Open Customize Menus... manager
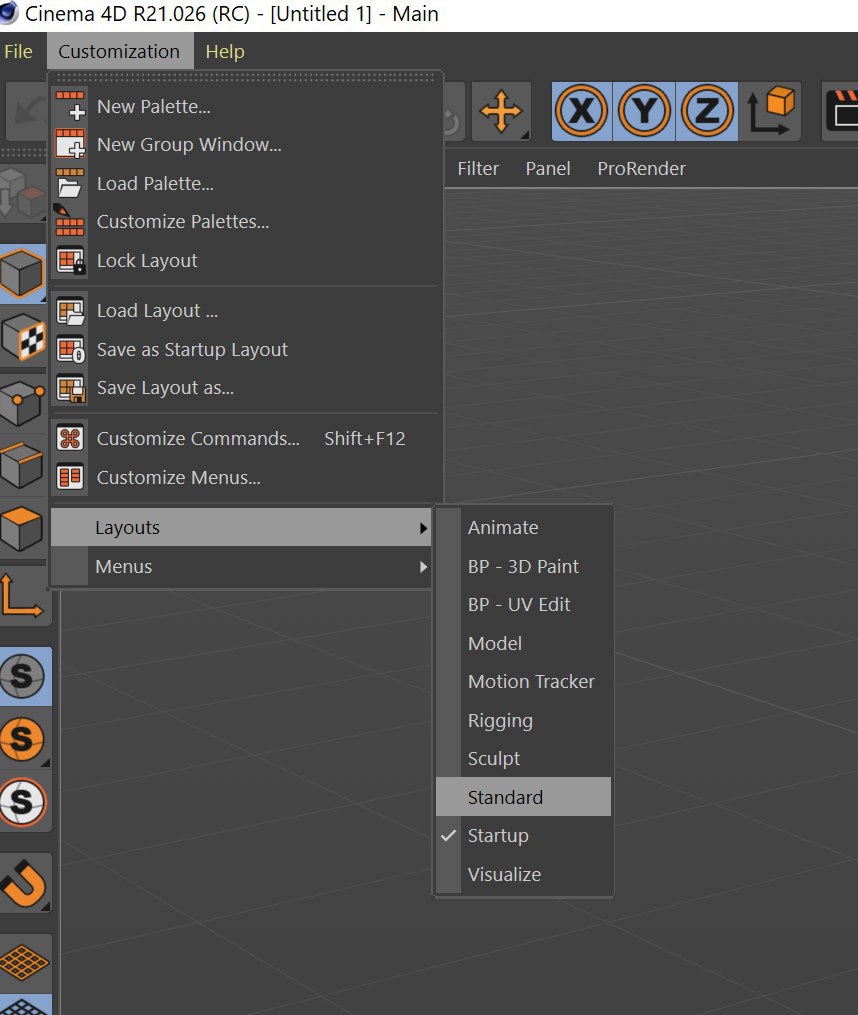Screen dimensions: 858x1015 246,477
